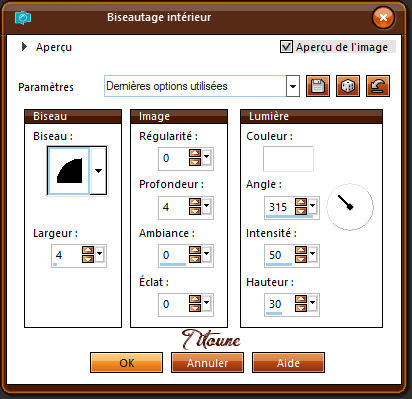The image size is (412, 399).
Task: Decrease Hauteur value with down arrow
Action: coord(301,308)
